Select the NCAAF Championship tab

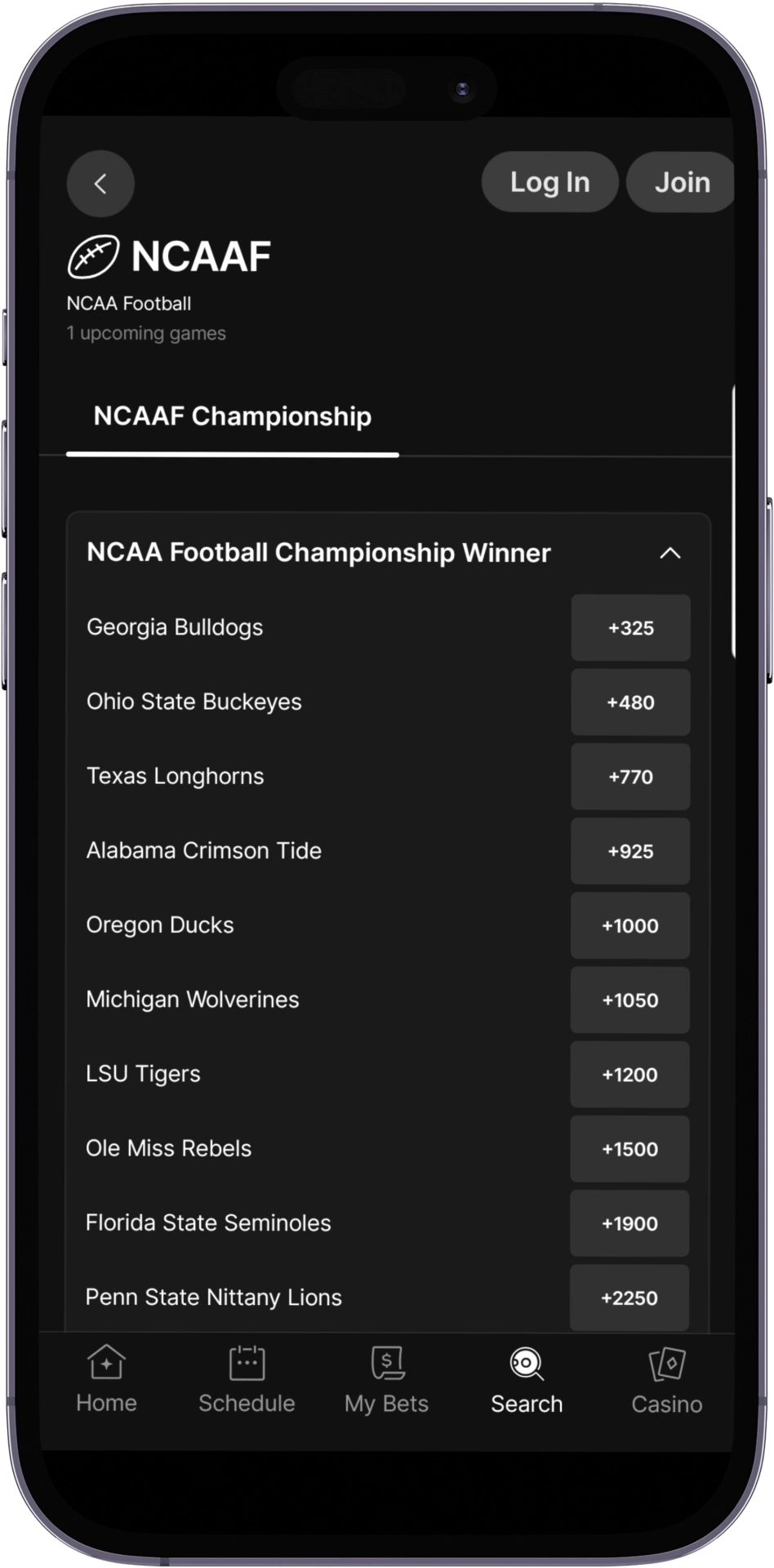[x=233, y=416]
